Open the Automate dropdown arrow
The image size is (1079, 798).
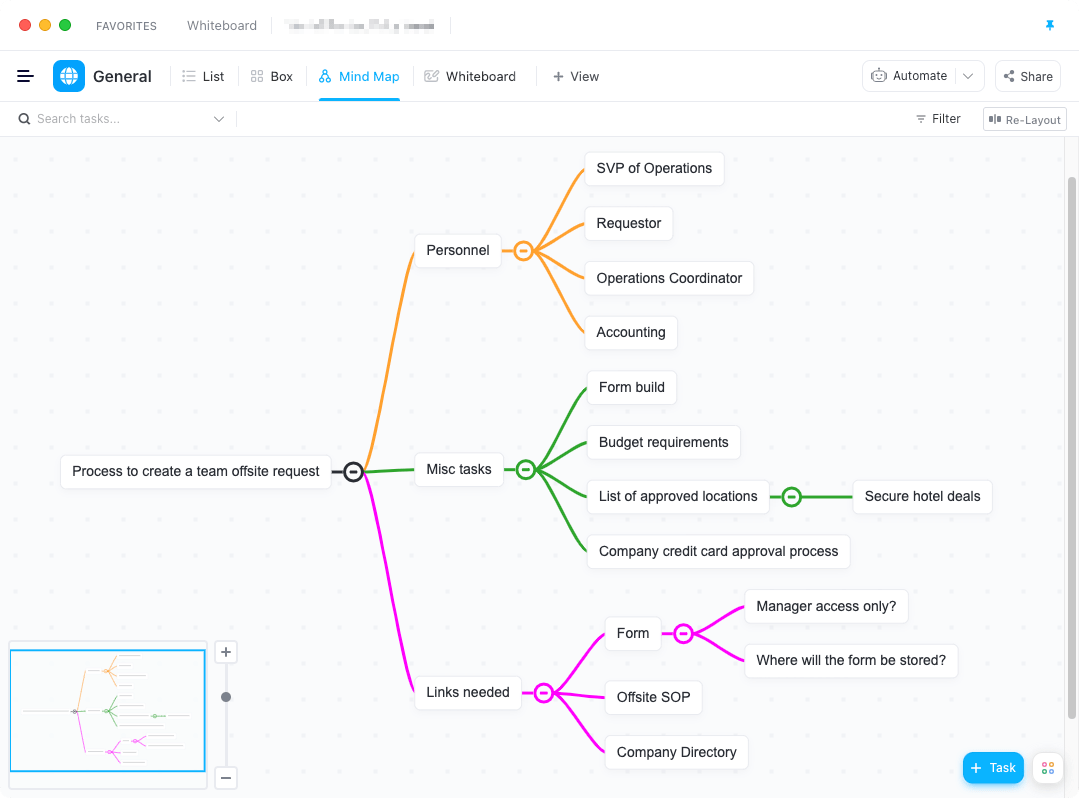pos(968,76)
